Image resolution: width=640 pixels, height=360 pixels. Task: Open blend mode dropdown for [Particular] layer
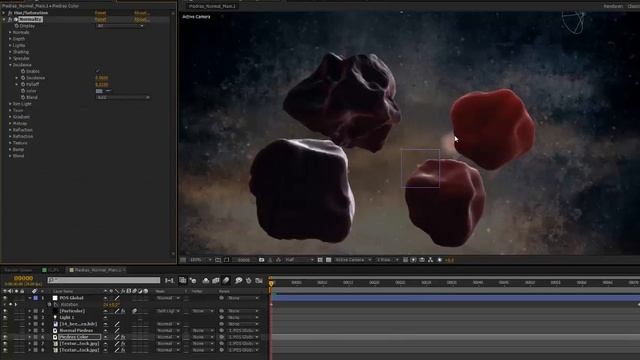pyautogui.click(x=168, y=311)
